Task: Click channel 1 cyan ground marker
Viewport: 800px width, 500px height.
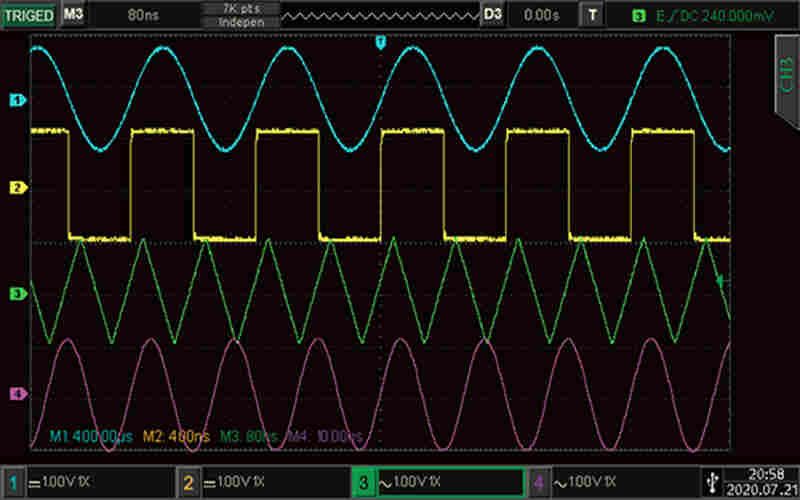Action: (16, 100)
